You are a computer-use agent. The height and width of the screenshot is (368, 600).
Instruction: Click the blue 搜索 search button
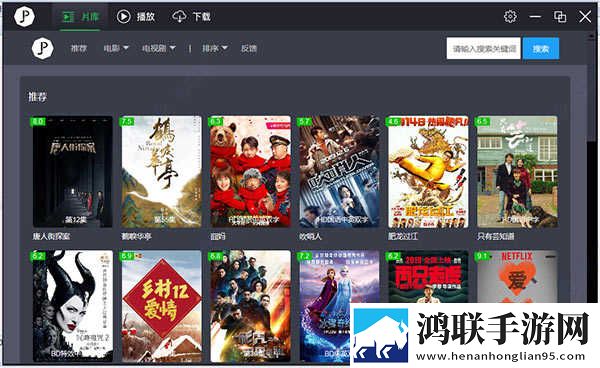point(541,49)
